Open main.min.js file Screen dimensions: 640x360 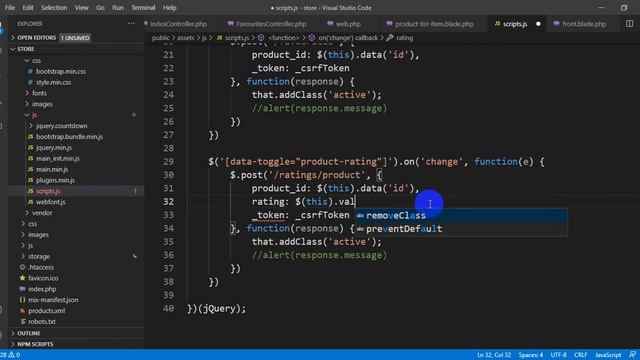tap(52, 169)
